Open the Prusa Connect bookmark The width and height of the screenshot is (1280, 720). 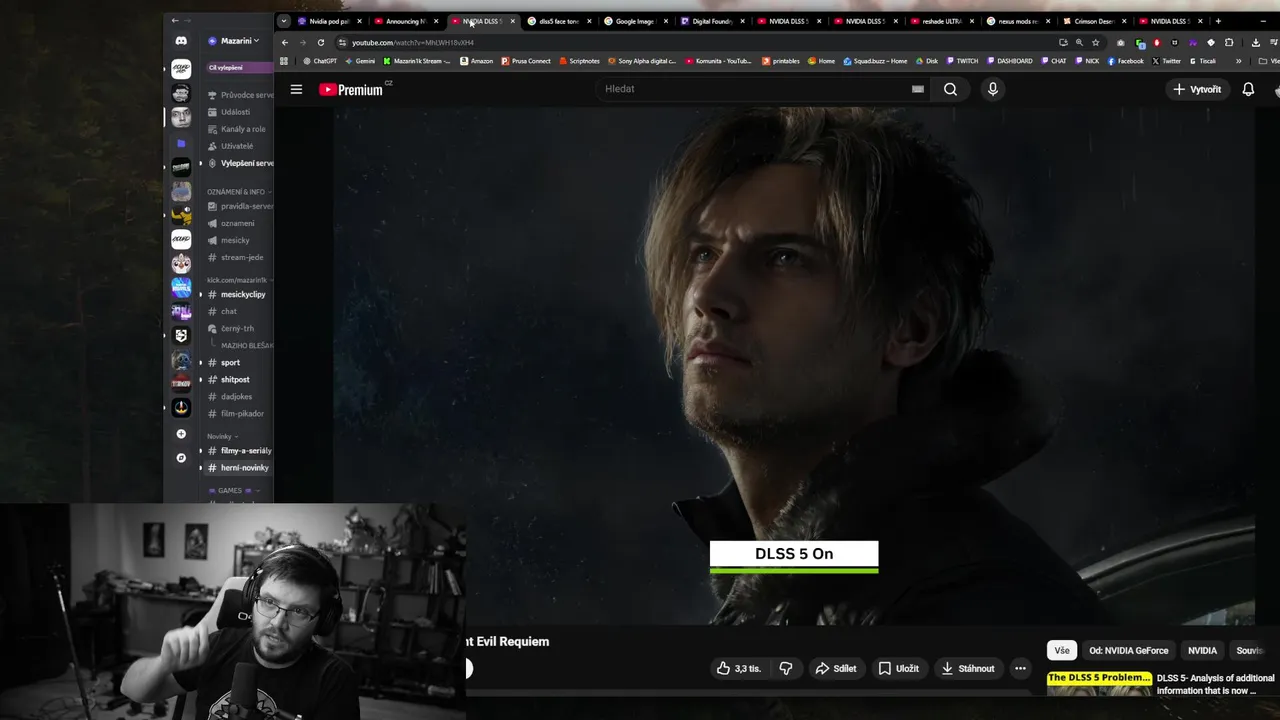click(525, 61)
